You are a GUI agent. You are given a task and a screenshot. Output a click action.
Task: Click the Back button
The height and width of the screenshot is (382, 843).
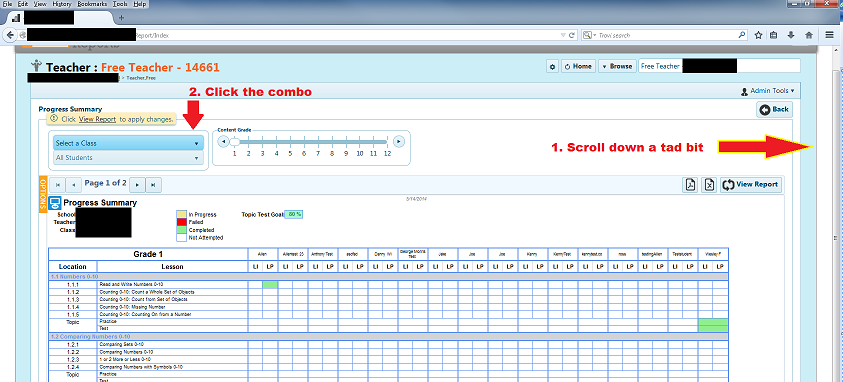774,110
